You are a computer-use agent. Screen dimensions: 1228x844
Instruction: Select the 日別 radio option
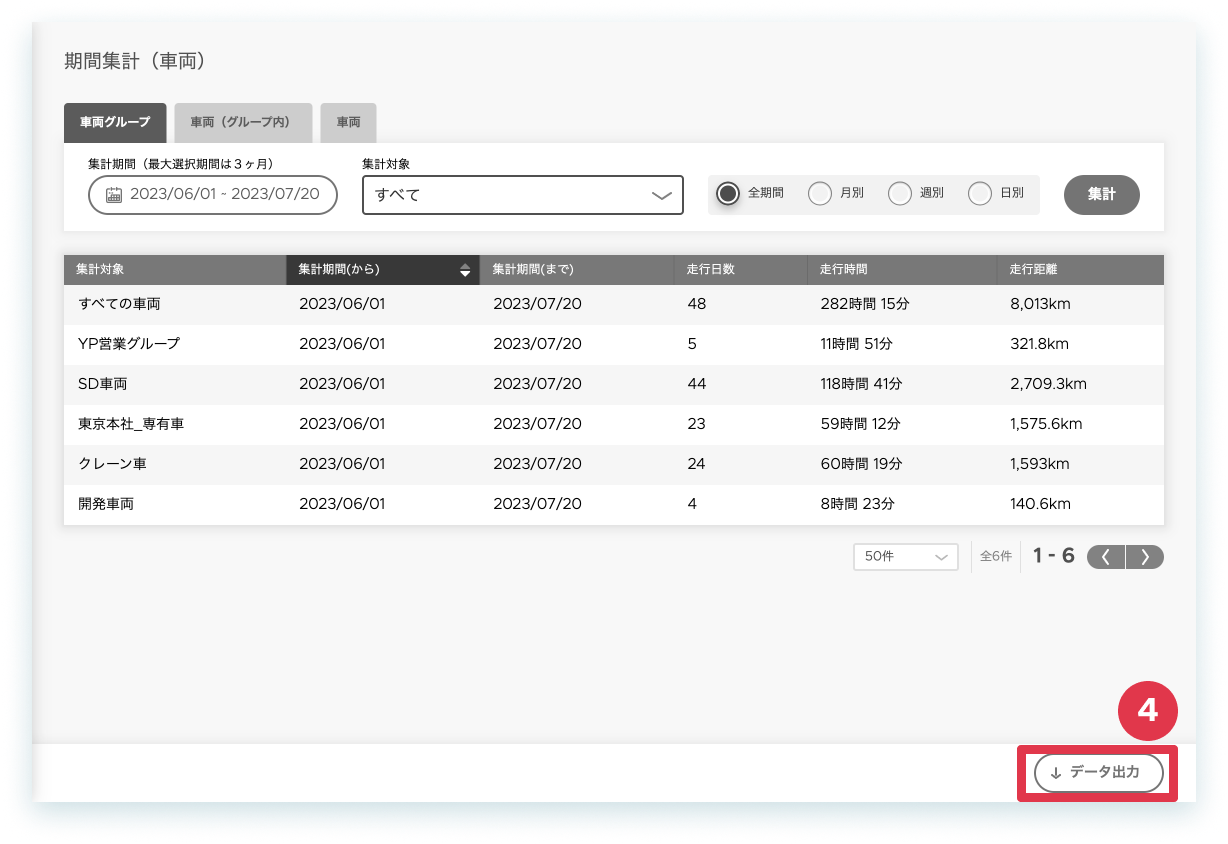pyautogui.click(x=980, y=193)
